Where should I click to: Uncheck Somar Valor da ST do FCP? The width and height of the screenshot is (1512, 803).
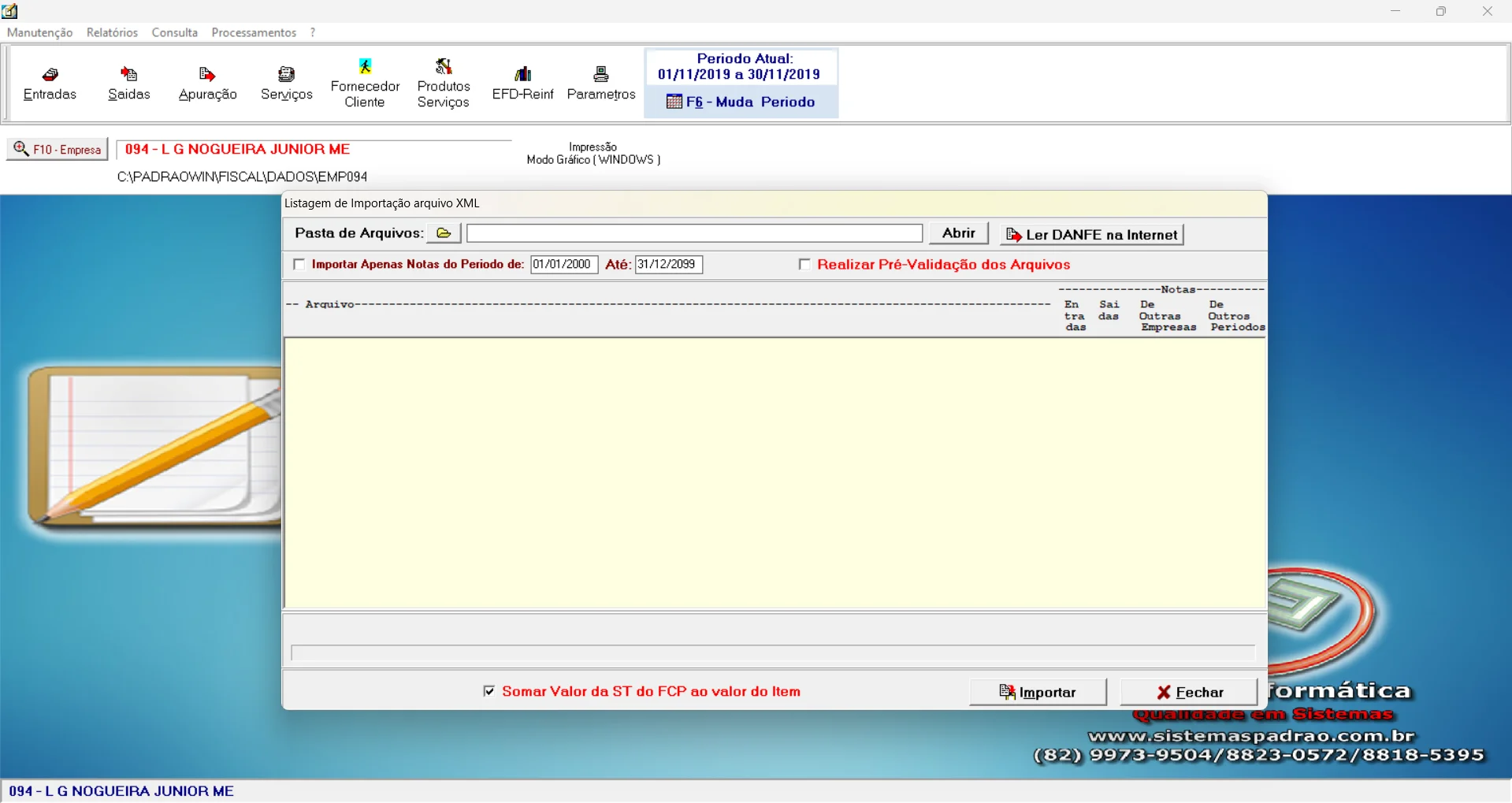pos(489,691)
